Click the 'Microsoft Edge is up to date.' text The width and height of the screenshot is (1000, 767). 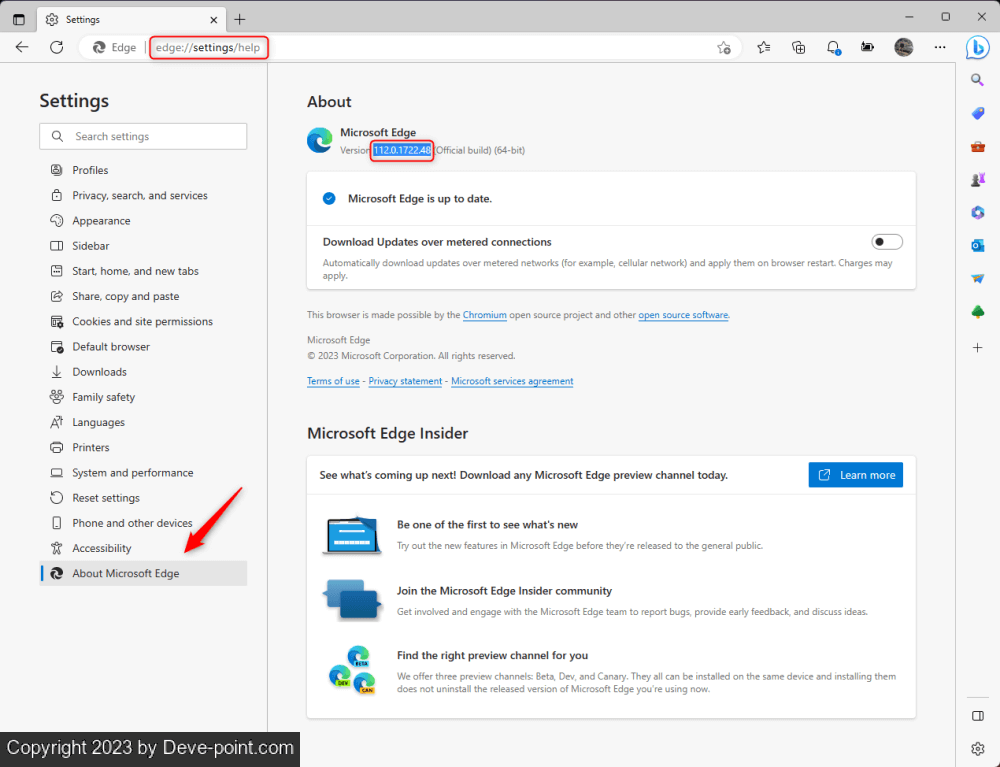(x=420, y=199)
